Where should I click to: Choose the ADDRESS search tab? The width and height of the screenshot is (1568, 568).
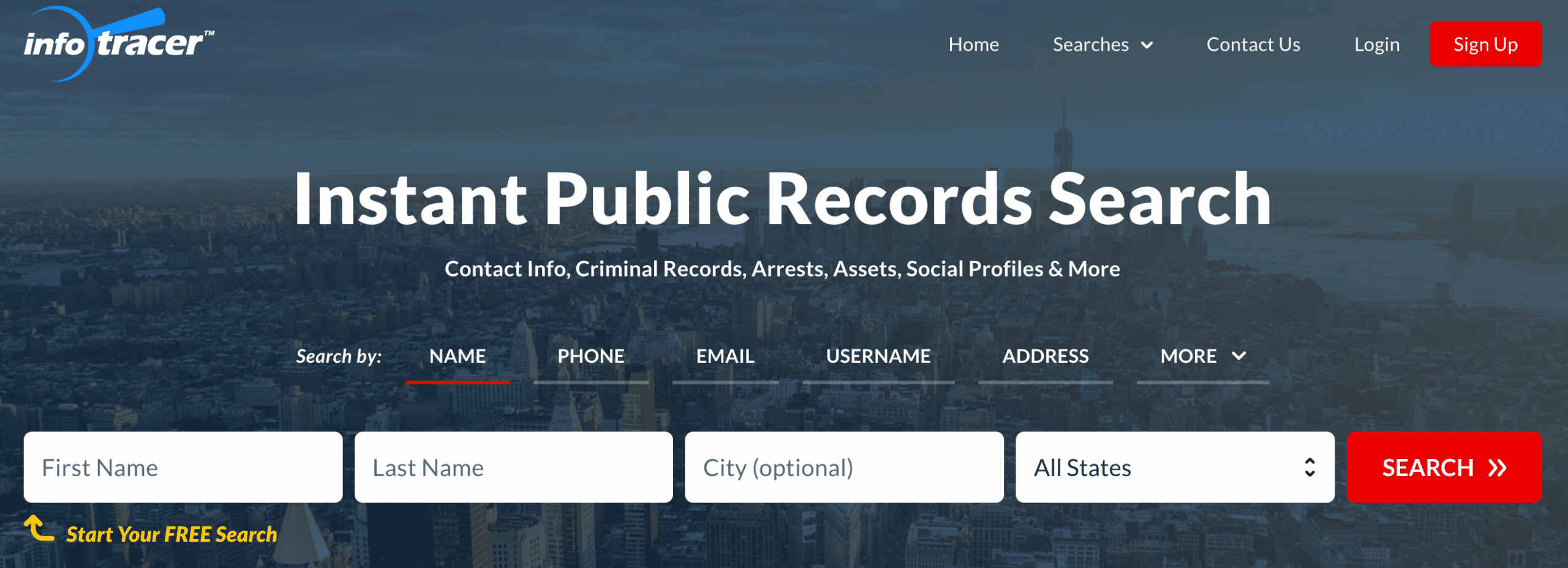(x=1046, y=356)
